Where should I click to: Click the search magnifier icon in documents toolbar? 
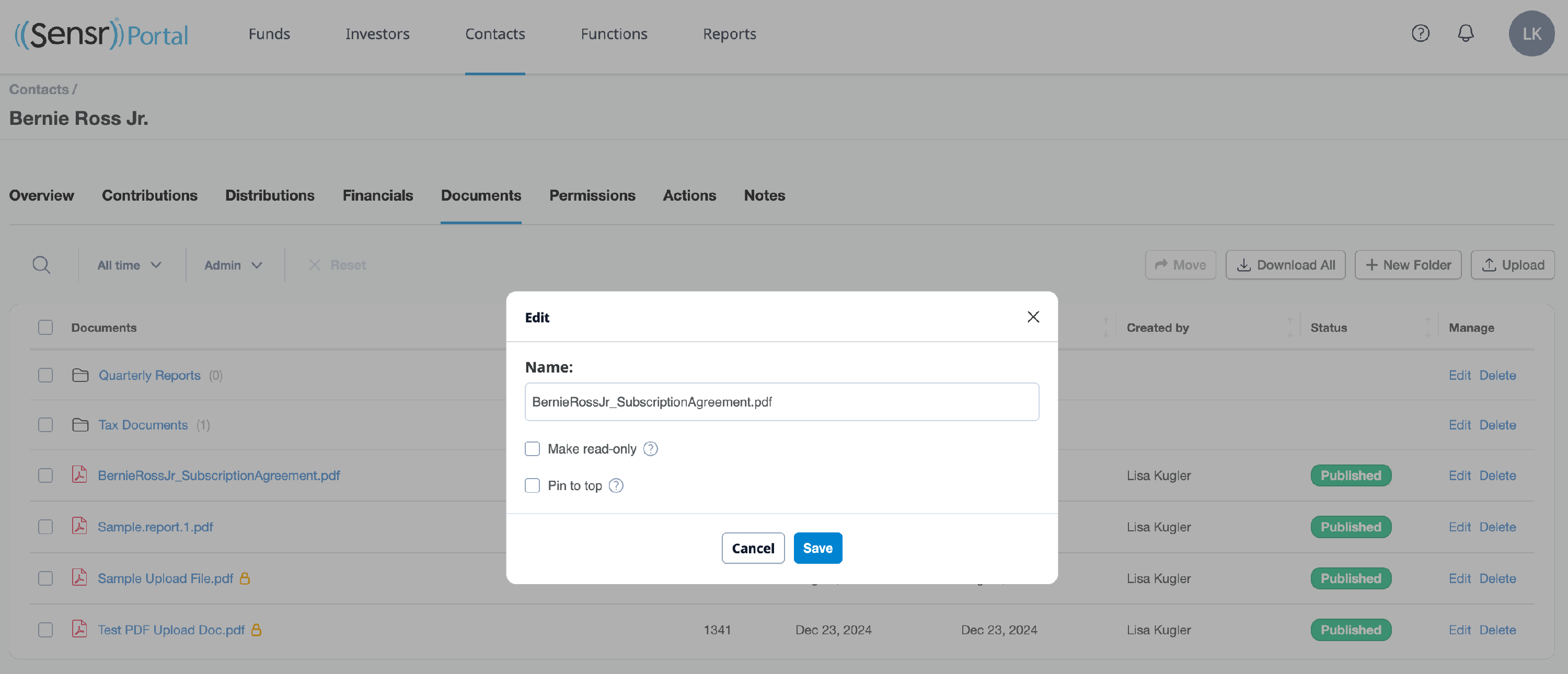tap(41, 265)
